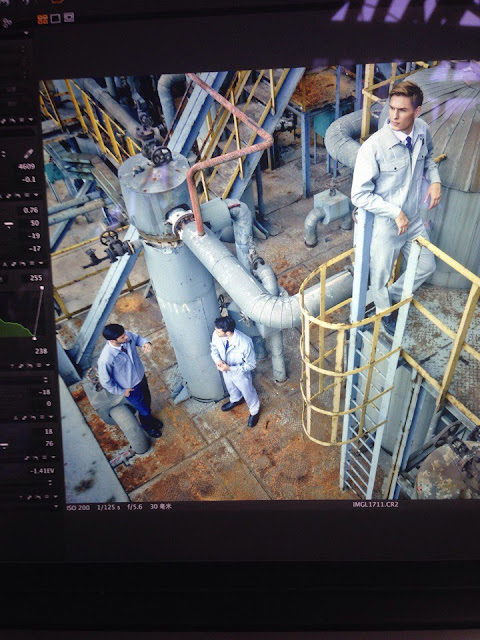Click the 30 毫米 focal length readout
The height and width of the screenshot is (640, 480).
click(161, 507)
